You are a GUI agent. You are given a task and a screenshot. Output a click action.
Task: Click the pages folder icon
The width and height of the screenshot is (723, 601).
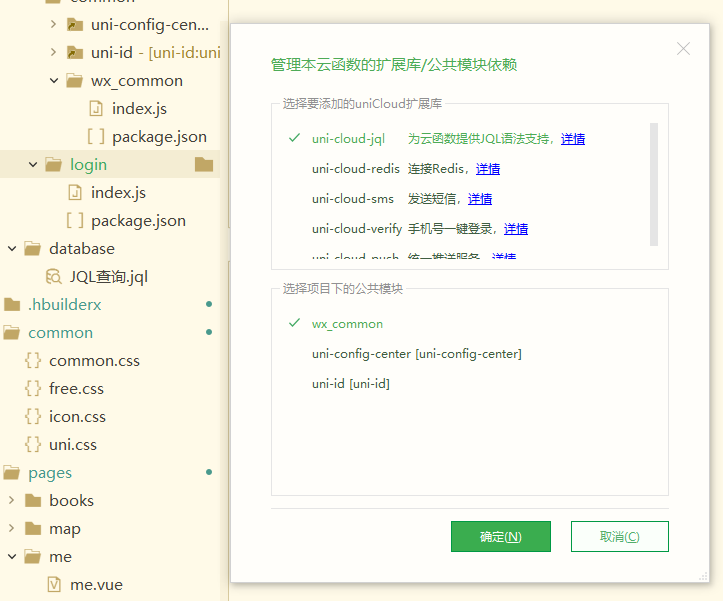(x=12, y=472)
